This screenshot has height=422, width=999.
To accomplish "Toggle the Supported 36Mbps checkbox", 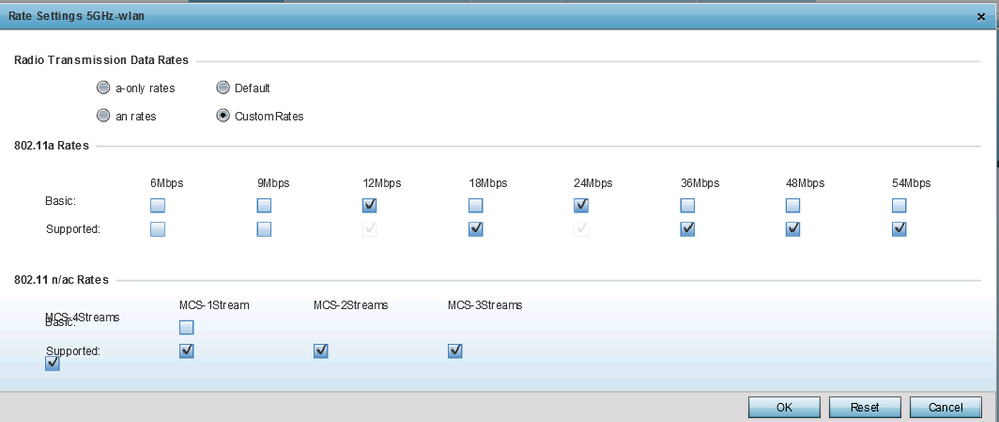I will [687, 229].
